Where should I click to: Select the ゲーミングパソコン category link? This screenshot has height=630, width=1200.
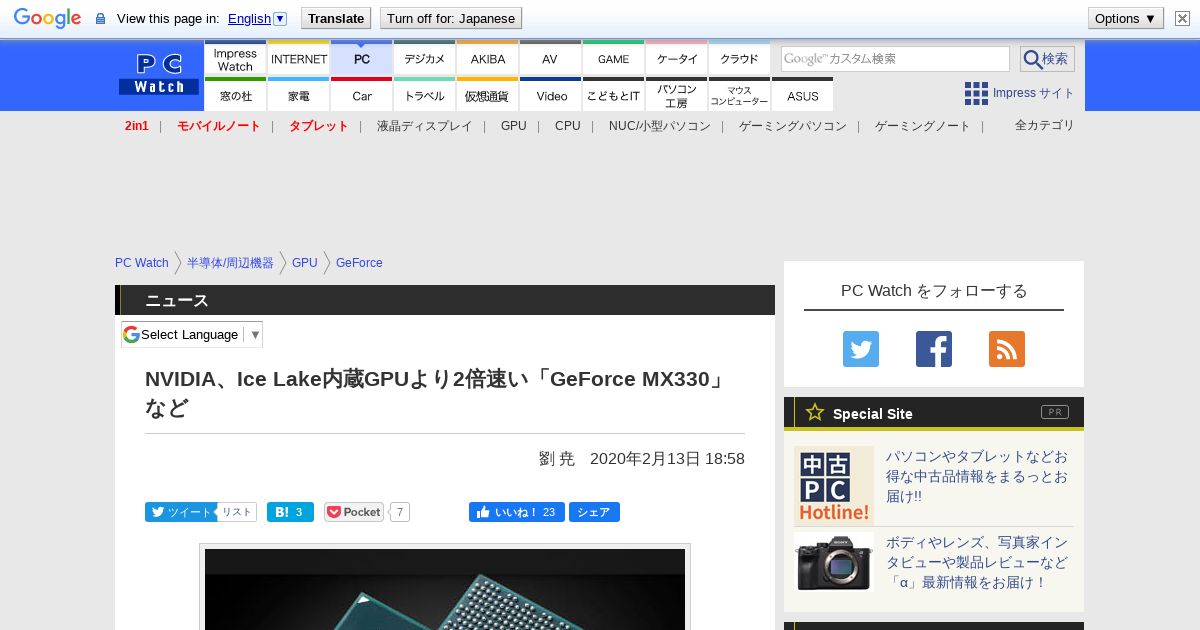coord(793,126)
